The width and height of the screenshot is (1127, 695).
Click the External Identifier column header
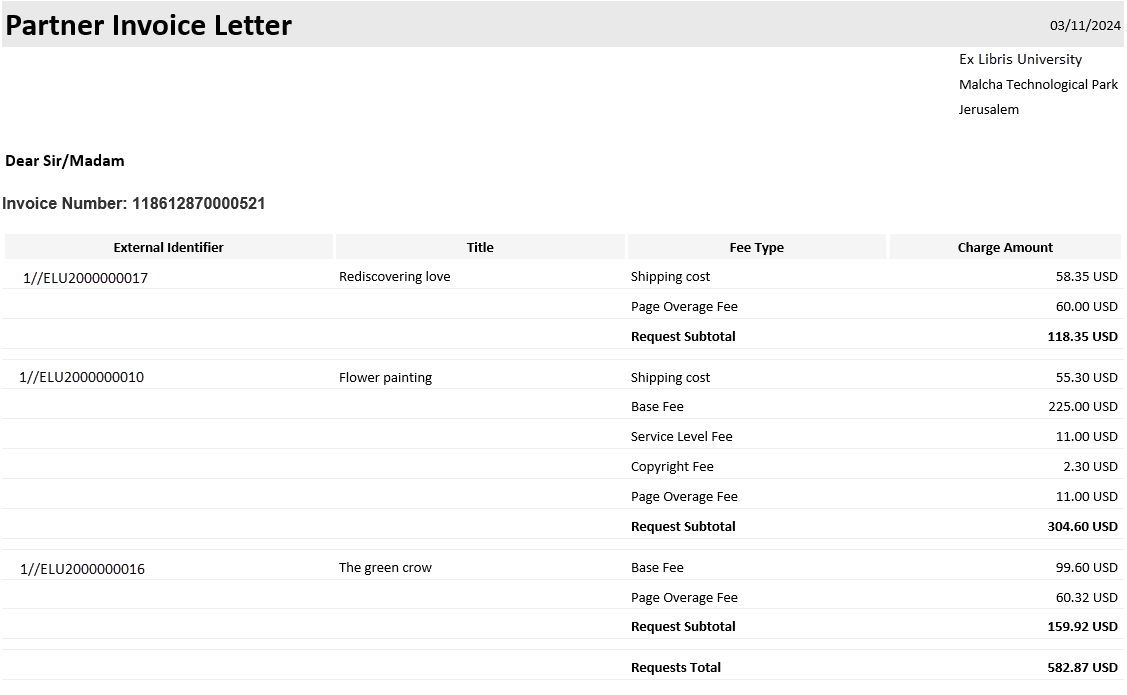click(x=168, y=247)
